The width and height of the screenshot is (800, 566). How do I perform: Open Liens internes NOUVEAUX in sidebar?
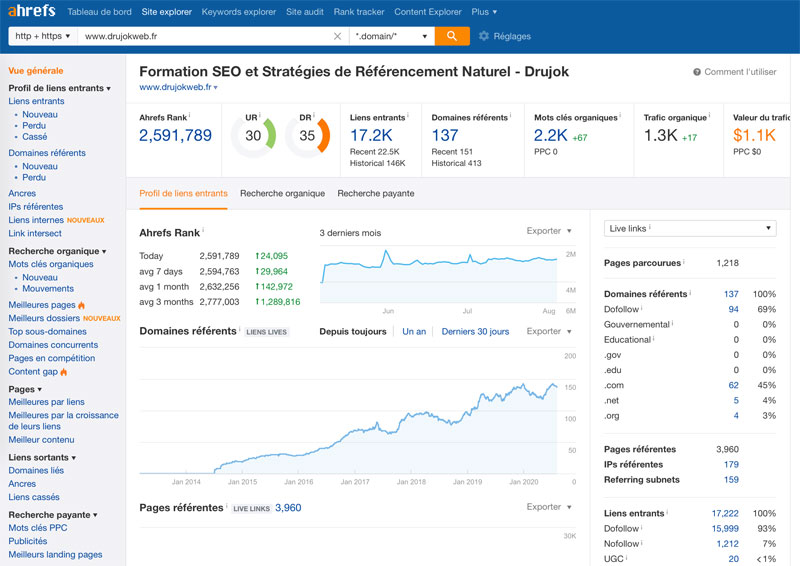(56, 220)
